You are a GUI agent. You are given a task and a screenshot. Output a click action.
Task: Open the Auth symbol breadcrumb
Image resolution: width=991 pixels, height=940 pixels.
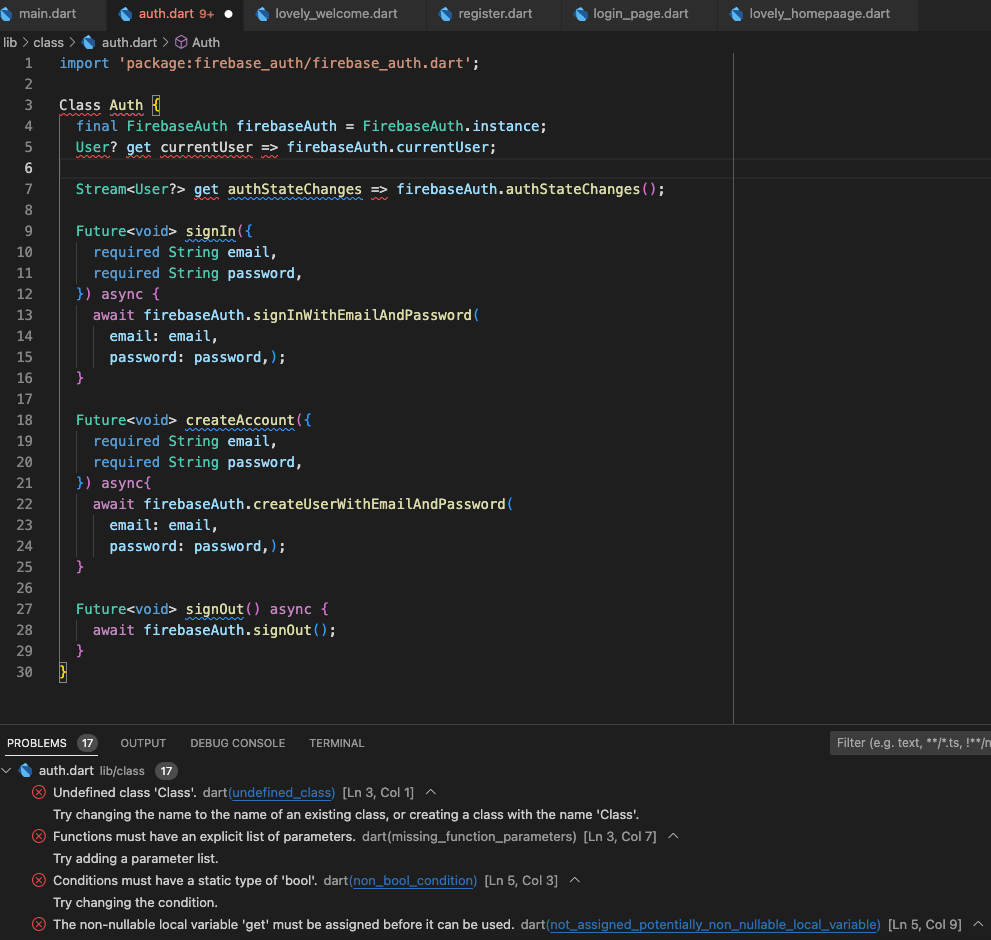[205, 42]
